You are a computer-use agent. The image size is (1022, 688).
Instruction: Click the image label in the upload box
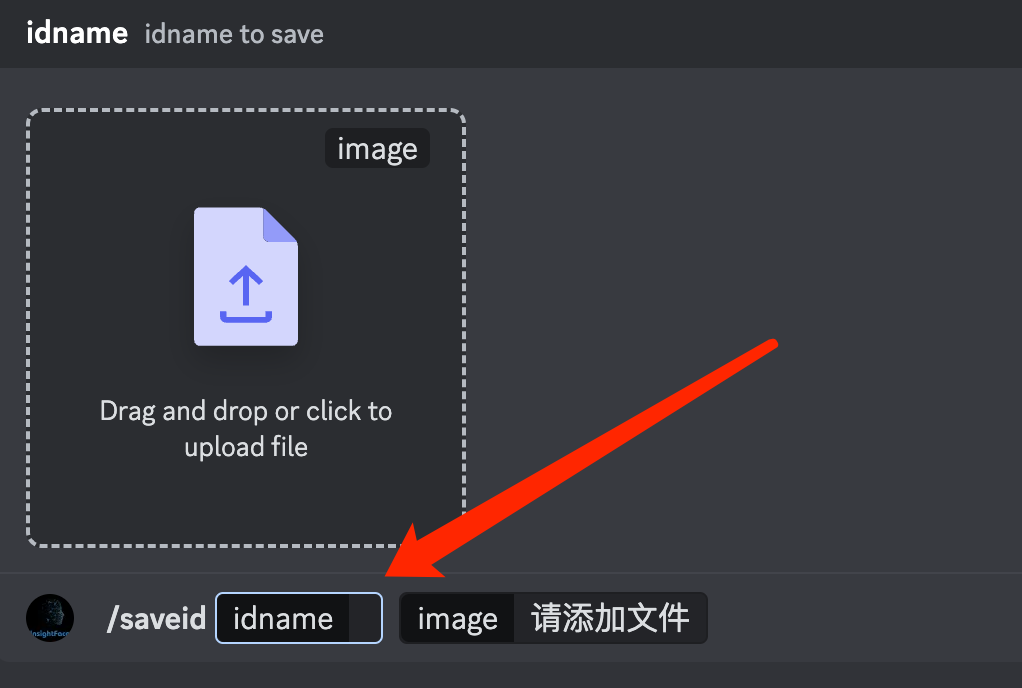pyautogui.click(x=377, y=149)
